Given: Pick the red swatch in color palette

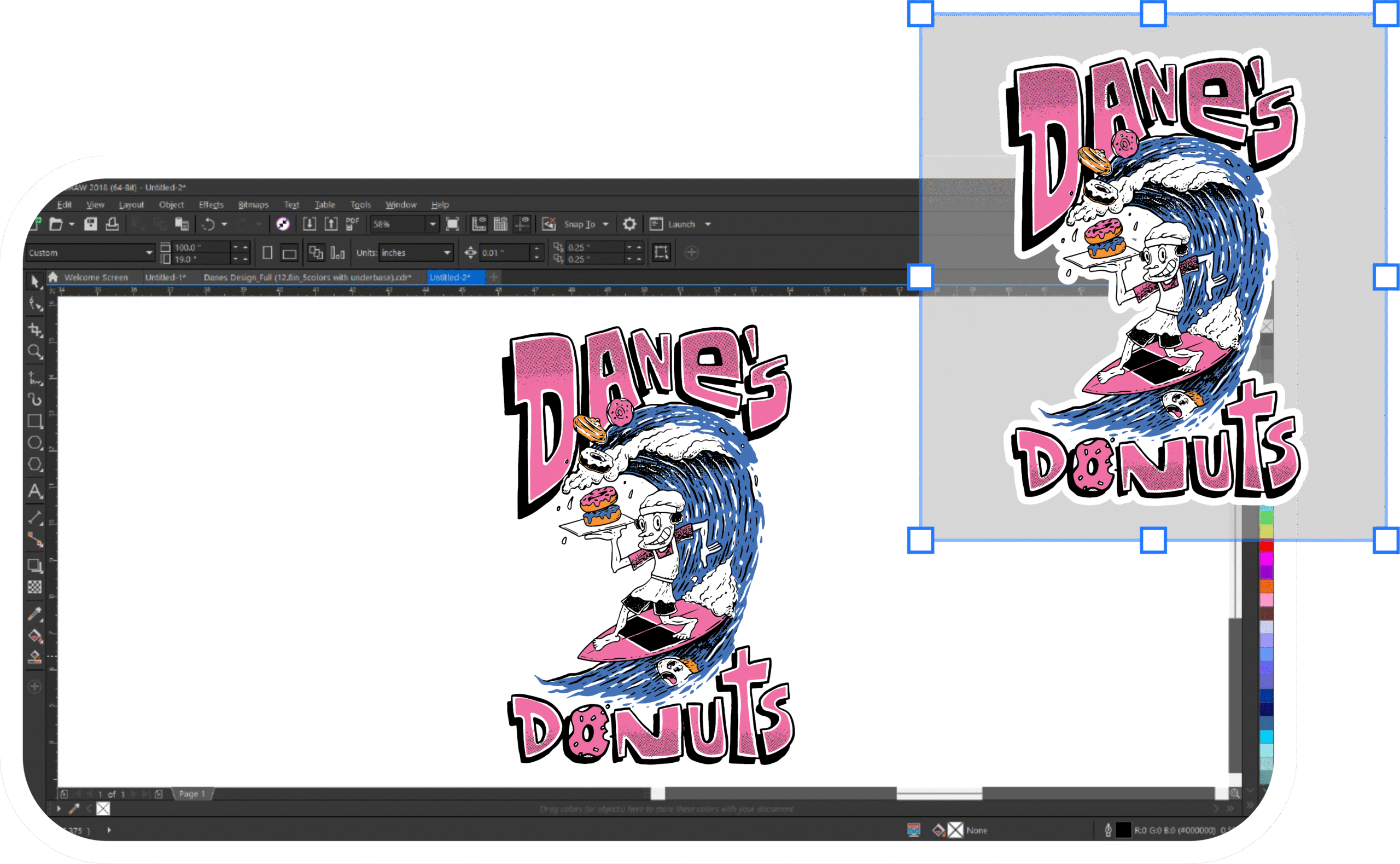Looking at the screenshot, I should [x=1267, y=546].
